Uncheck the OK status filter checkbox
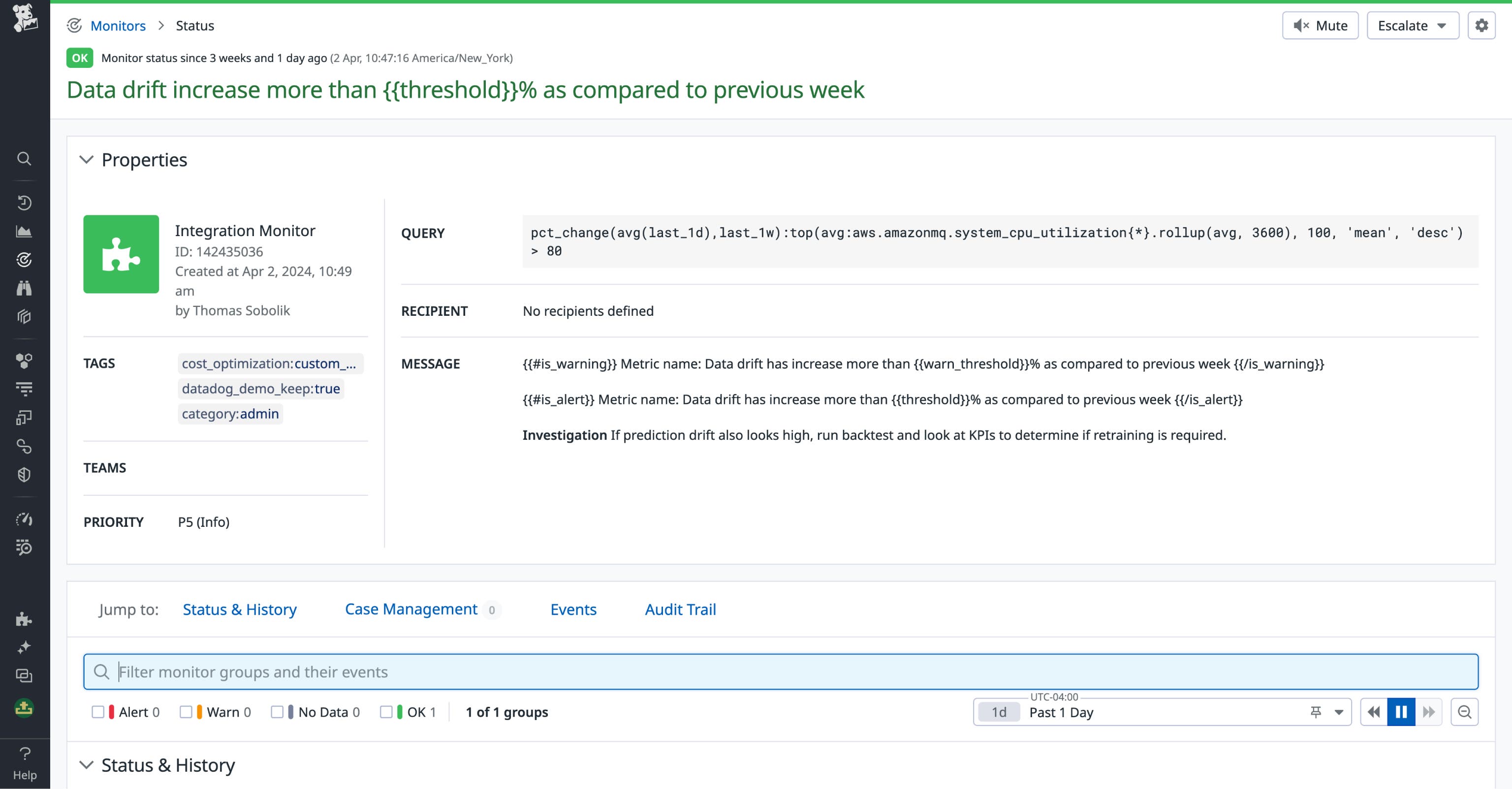This screenshot has width=1512, height=789. (x=387, y=712)
